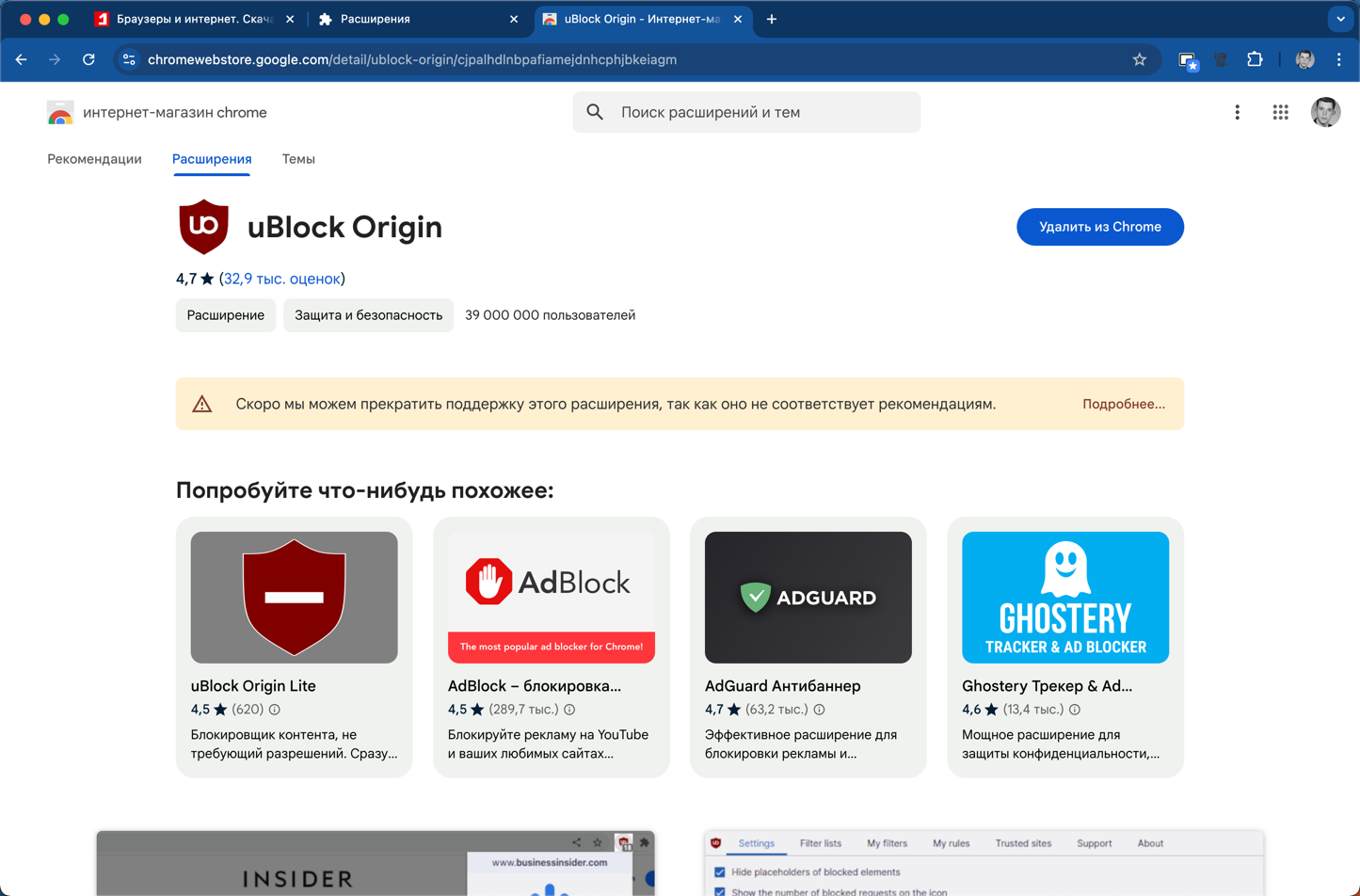Open the Chrome three-dot browser menu
This screenshot has width=1360, height=896.
(x=1338, y=59)
